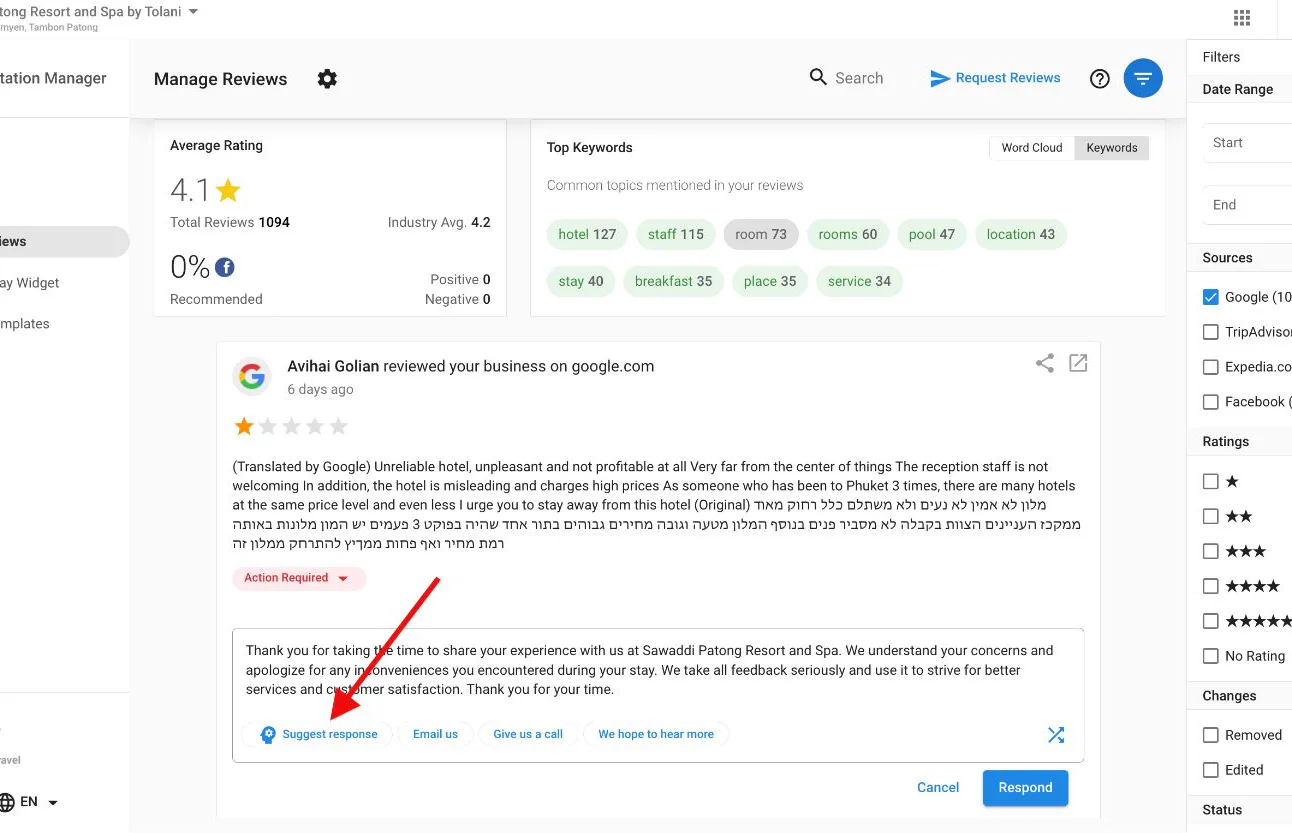Select the location 43 keyword chip
This screenshot has width=1292, height=833.
(1021, 235)
